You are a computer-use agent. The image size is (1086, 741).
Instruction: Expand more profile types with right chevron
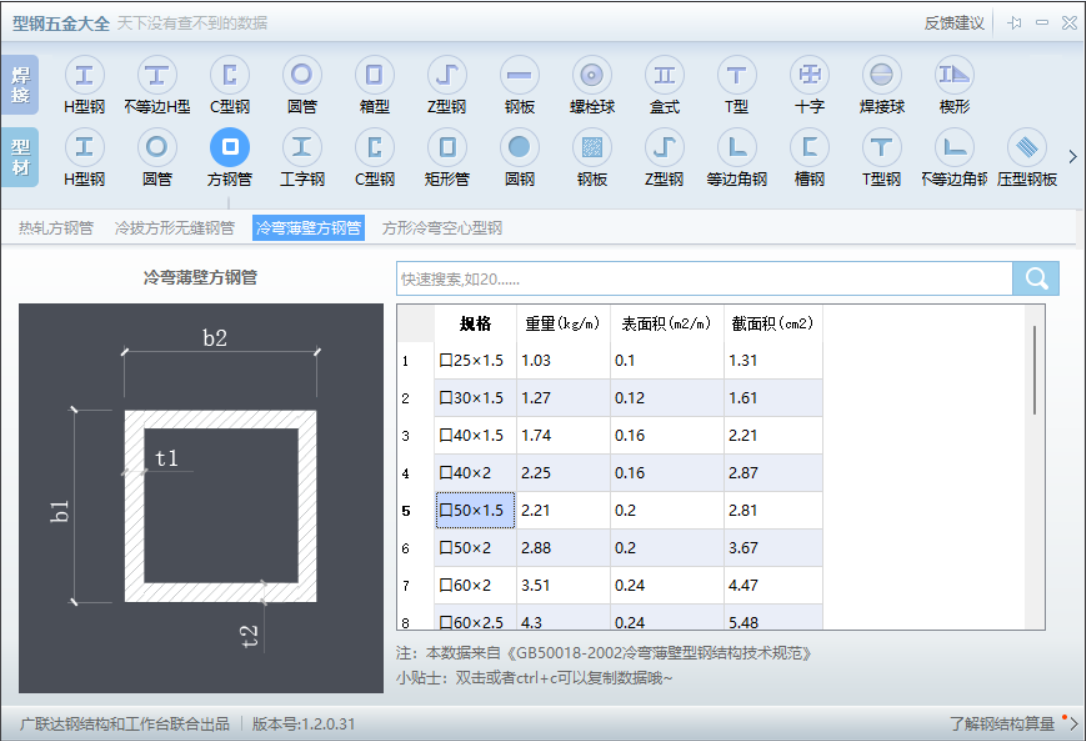click(1073, 157)
